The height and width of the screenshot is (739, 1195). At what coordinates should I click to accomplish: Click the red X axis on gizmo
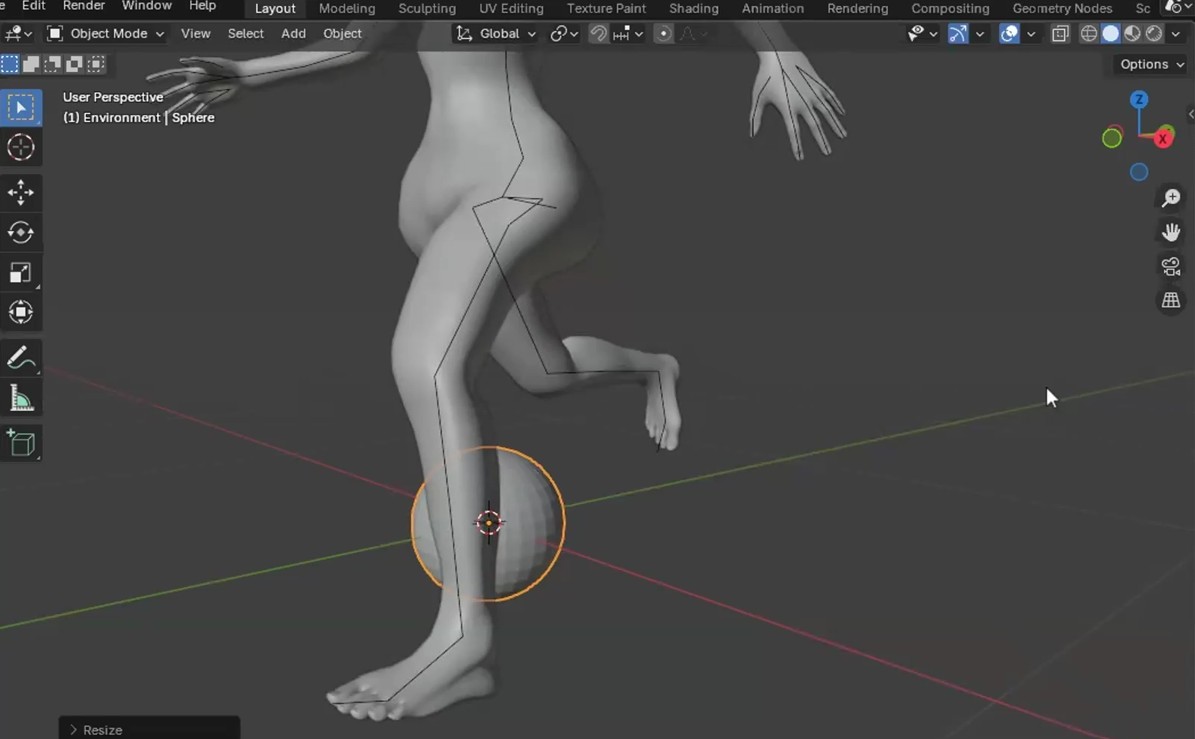tap(1163, 139)
